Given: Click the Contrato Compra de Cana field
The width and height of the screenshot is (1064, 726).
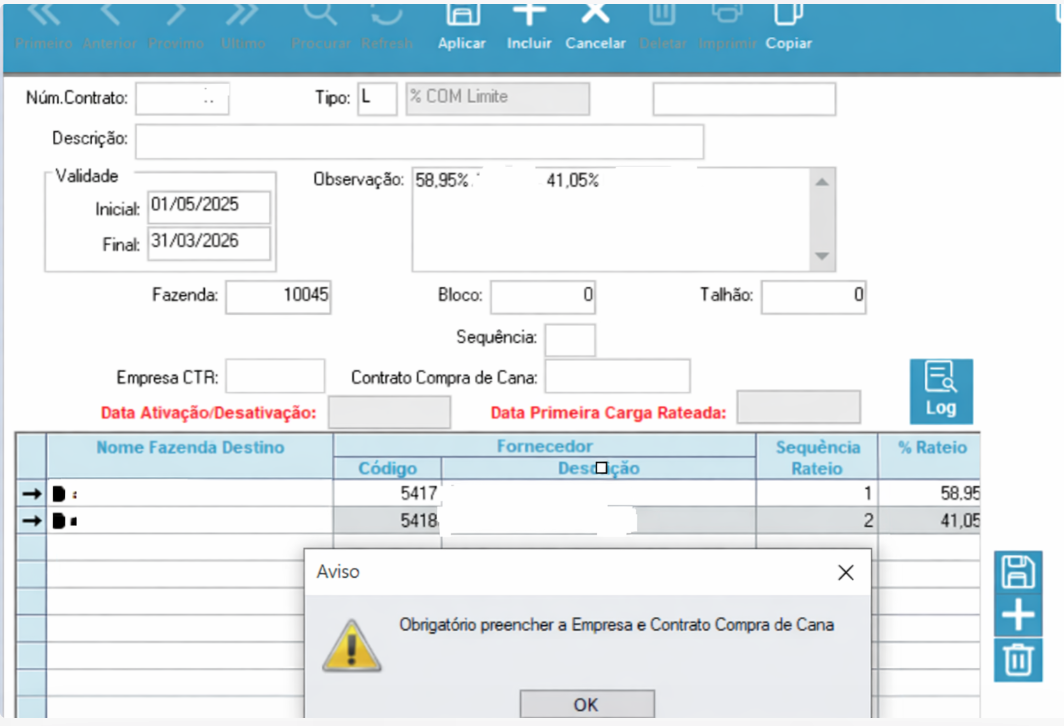Looking at the screenshot, I should [x=618, y=377].
